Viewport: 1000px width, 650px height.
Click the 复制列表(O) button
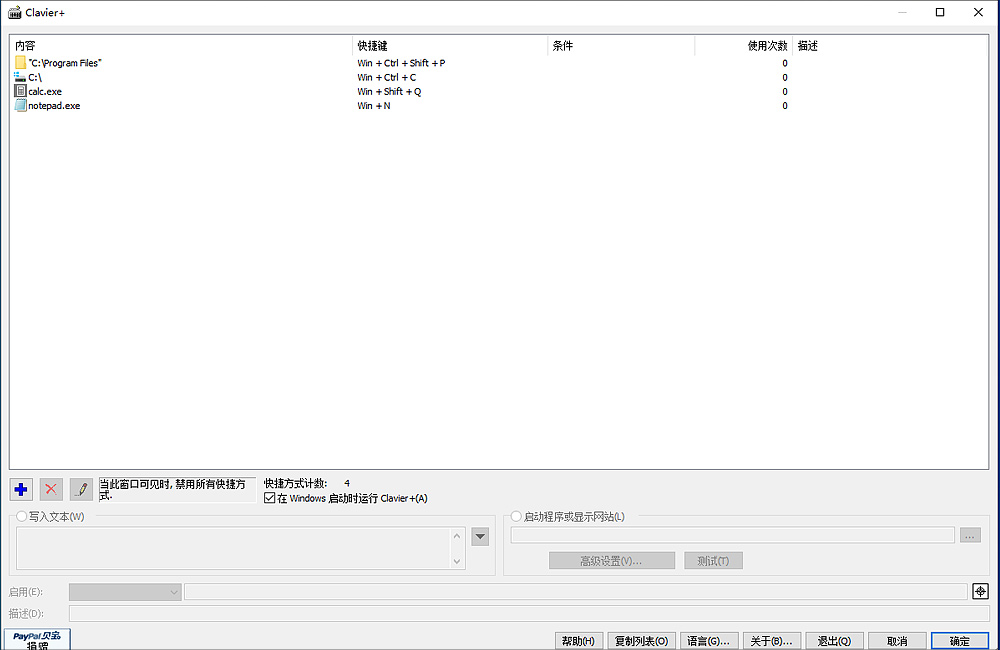coord(641,641)
